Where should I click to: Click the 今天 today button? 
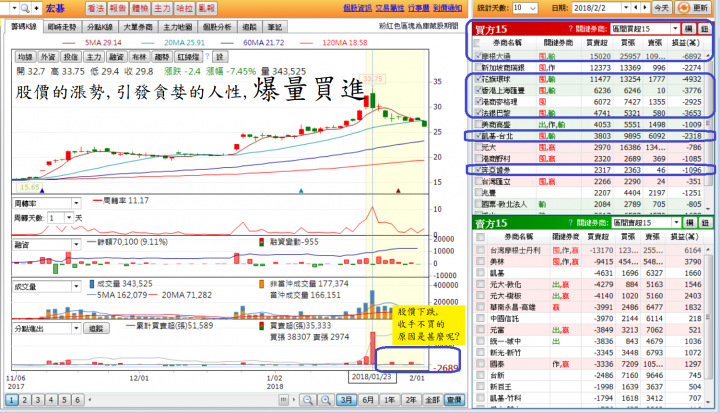click(661, 8)
